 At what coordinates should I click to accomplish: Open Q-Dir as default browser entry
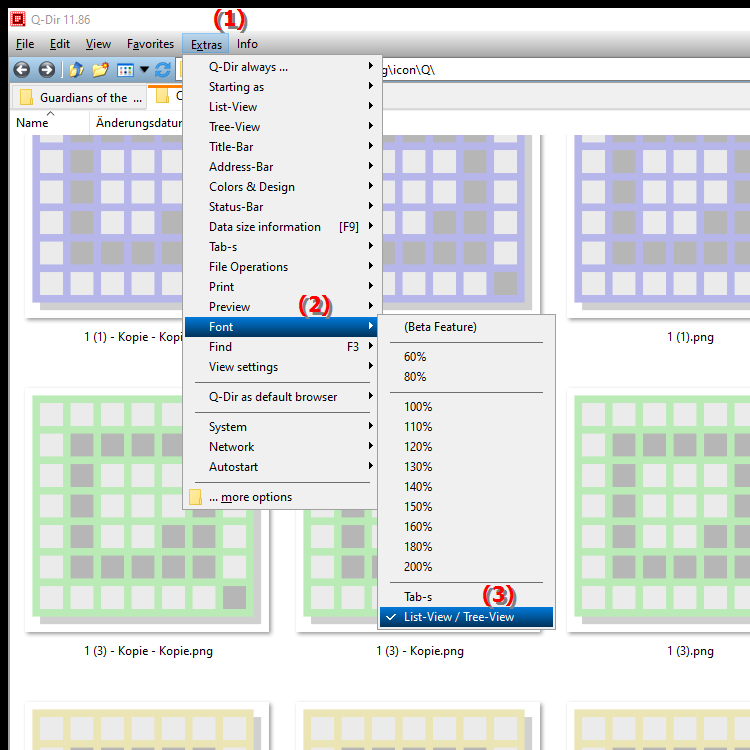tap(281, 397)
